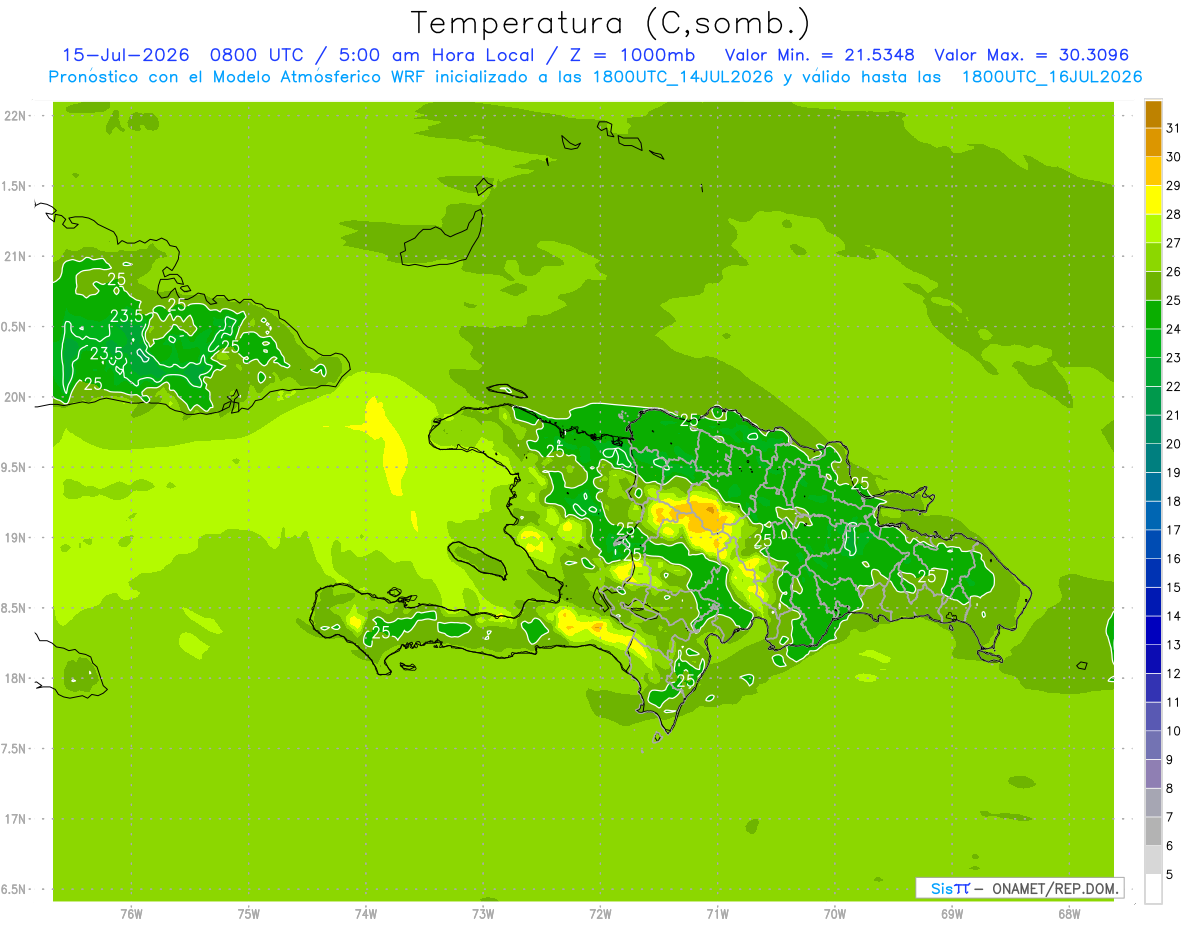Viewport: 1200px width, 927px height.
Task: Click the blue legend swatch between 16 and 17
Action: 1153,544
